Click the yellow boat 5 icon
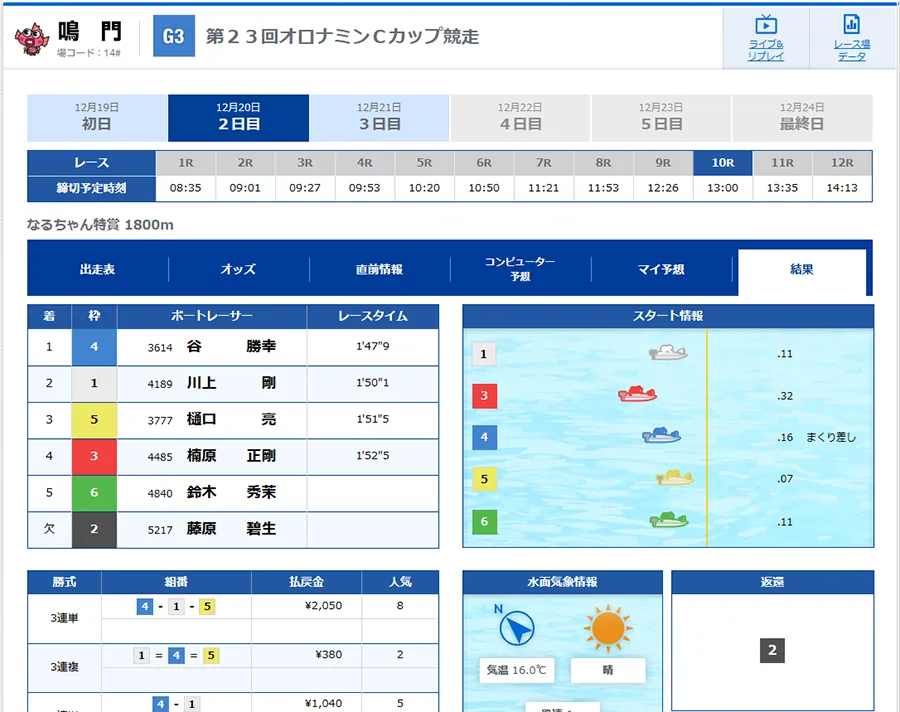Viewport: 900px width, 712px height. pos(675,477)
